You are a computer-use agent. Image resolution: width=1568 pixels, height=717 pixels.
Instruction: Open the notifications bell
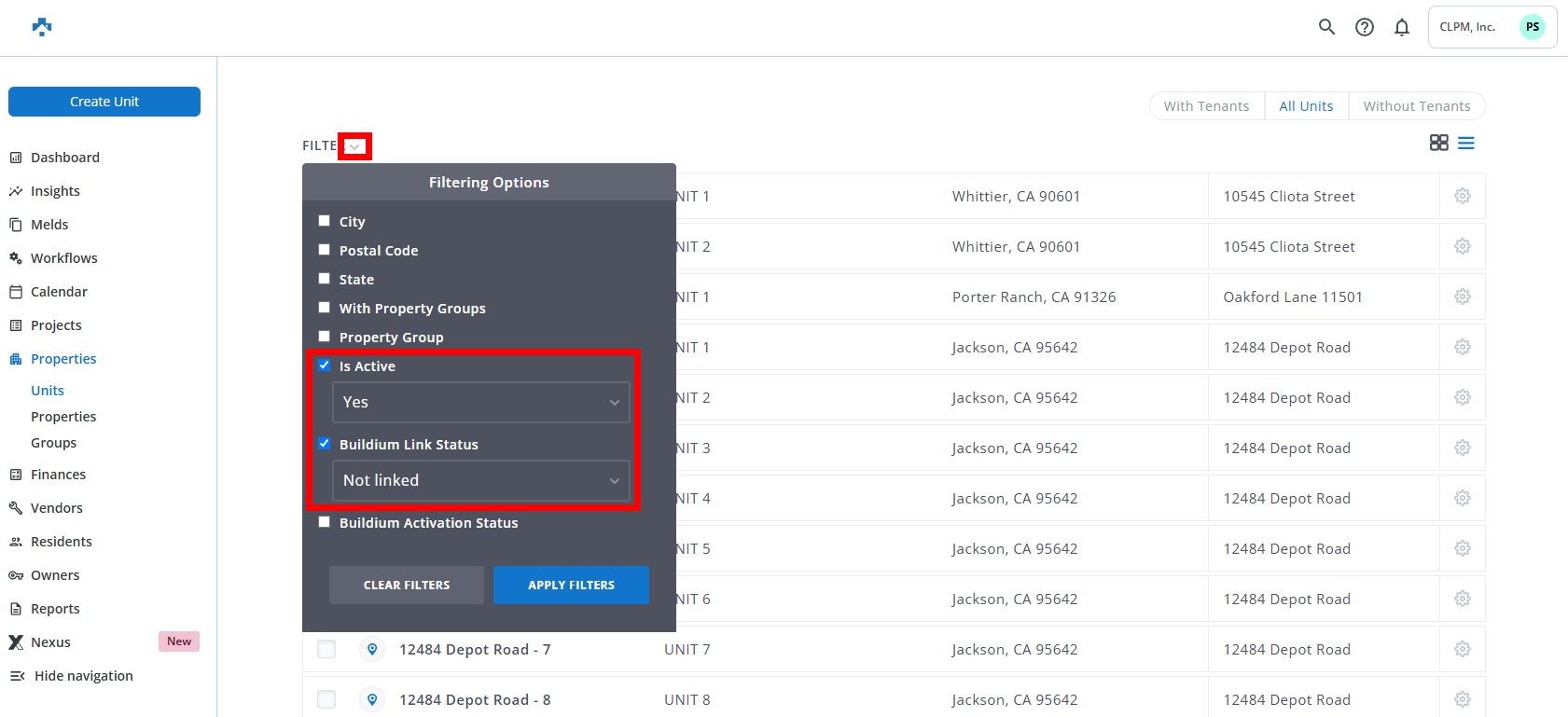(x=1402, y=27)
